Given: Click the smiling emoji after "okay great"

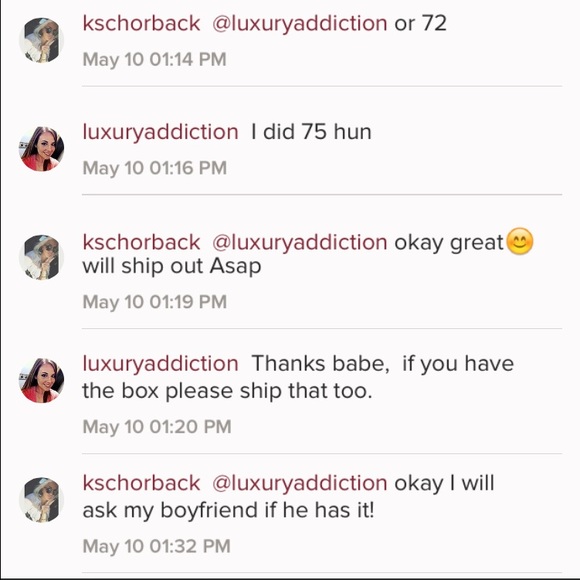Looking at the screenshot, I should point(520,241).
